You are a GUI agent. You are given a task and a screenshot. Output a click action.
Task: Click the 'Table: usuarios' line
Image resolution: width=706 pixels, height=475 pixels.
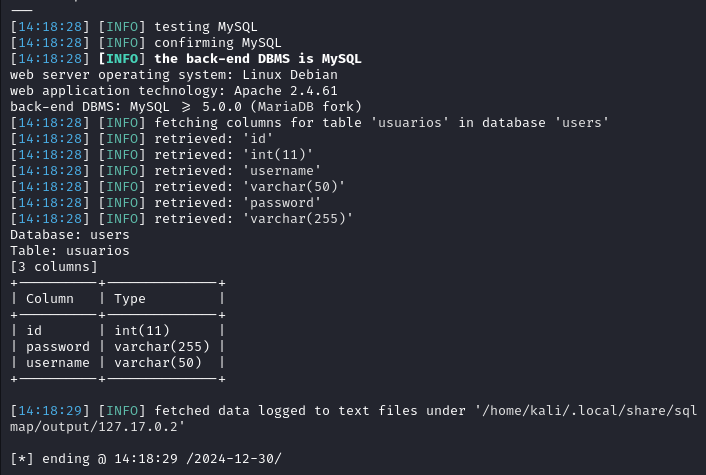(x=70, y=251)
